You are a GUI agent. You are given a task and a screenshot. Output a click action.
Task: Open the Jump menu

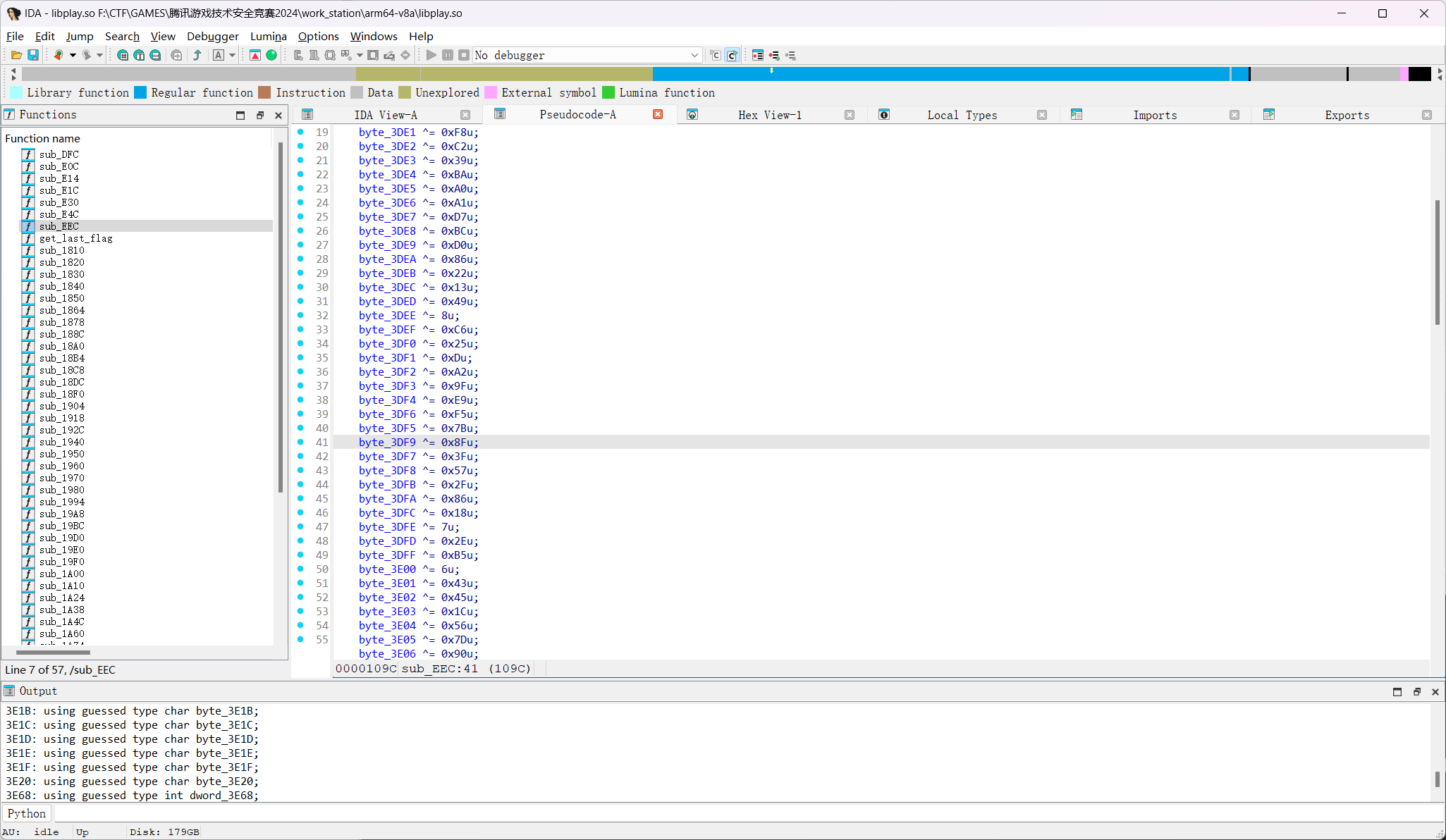pos(80,36)
